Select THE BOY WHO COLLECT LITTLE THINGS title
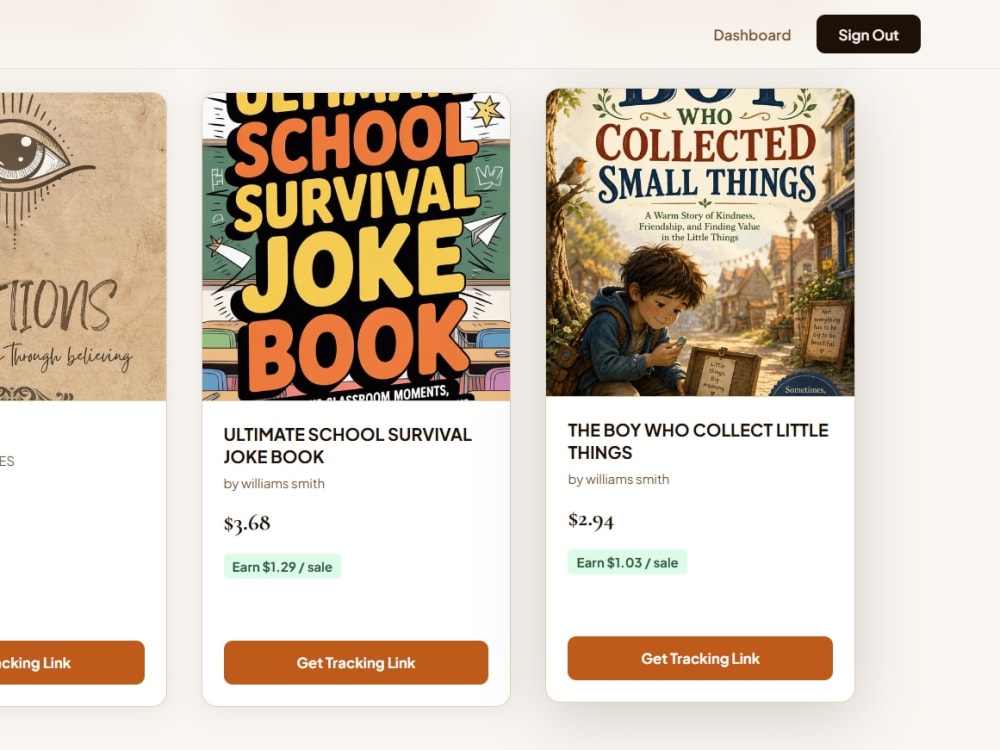Image resolution: width=1000 pixels, height=750 pixels. [x=698, y=441]
